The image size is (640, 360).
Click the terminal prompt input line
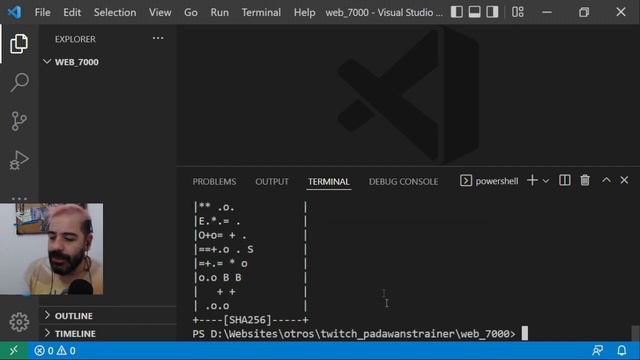[x=360, y=333]
